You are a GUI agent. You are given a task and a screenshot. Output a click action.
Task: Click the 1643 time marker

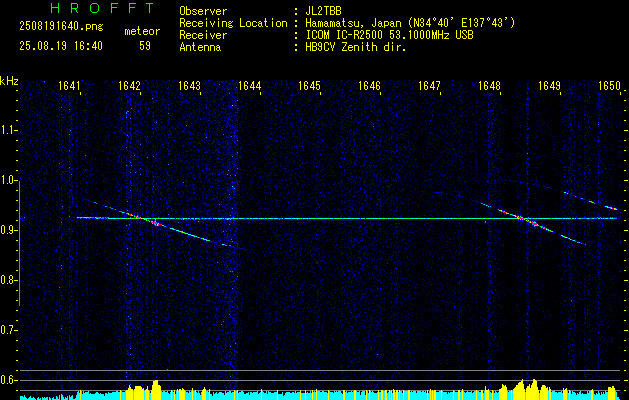[189, 86]
